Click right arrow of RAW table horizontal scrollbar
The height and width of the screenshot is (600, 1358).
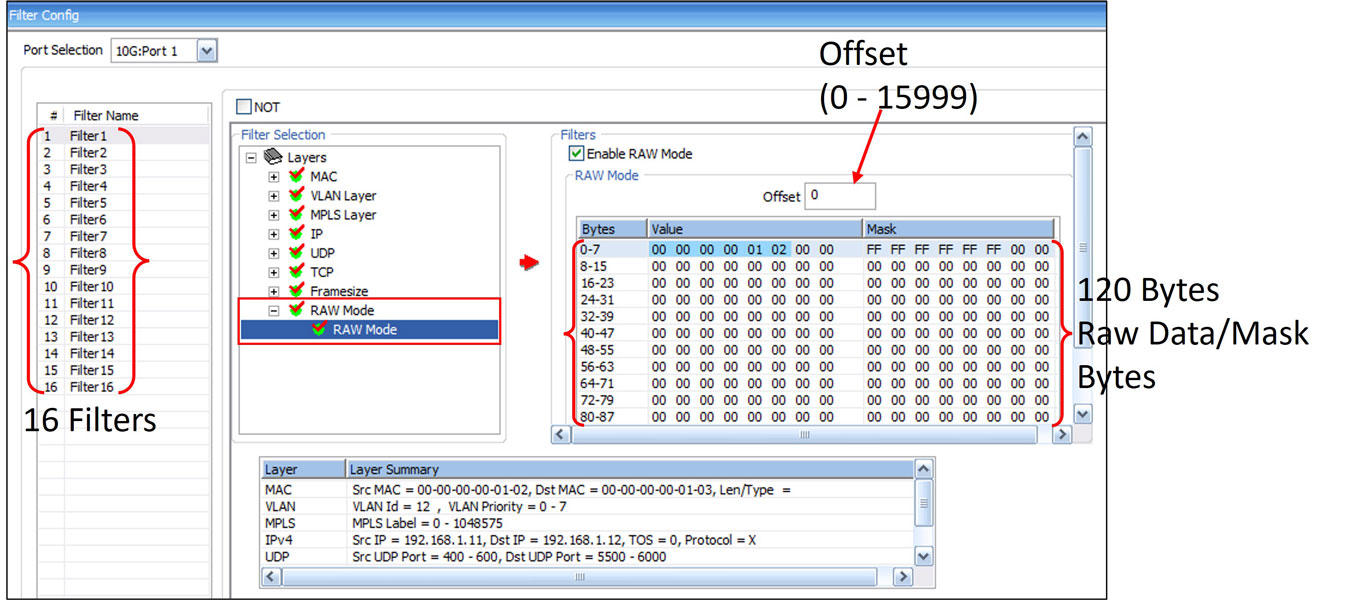(1062, 435)
